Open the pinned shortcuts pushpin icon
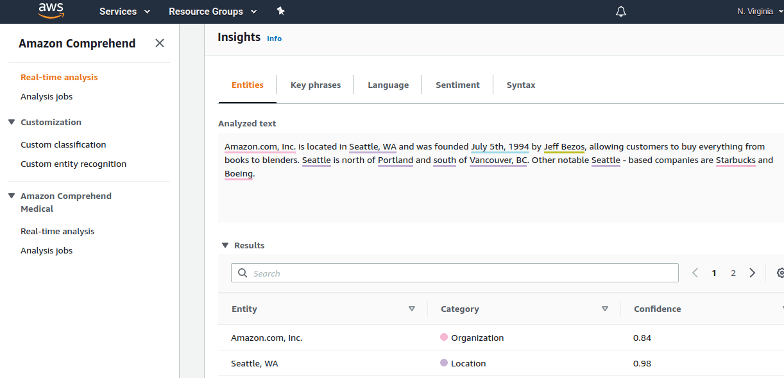The image size is (784, 378). coord(281,10)
